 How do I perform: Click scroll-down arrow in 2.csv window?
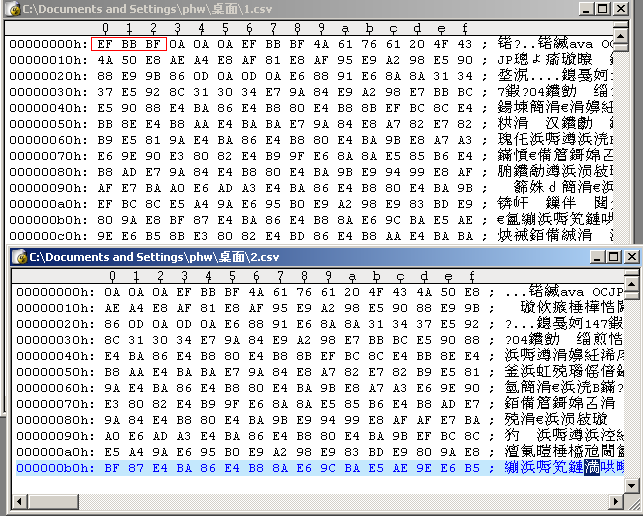(x=632, y=485)
